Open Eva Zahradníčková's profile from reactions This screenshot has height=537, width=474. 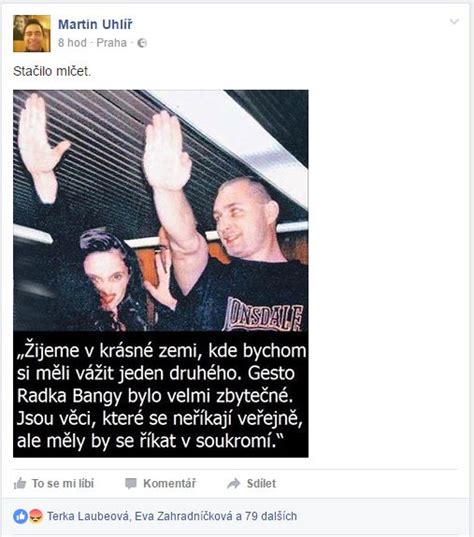click(183, 516)
